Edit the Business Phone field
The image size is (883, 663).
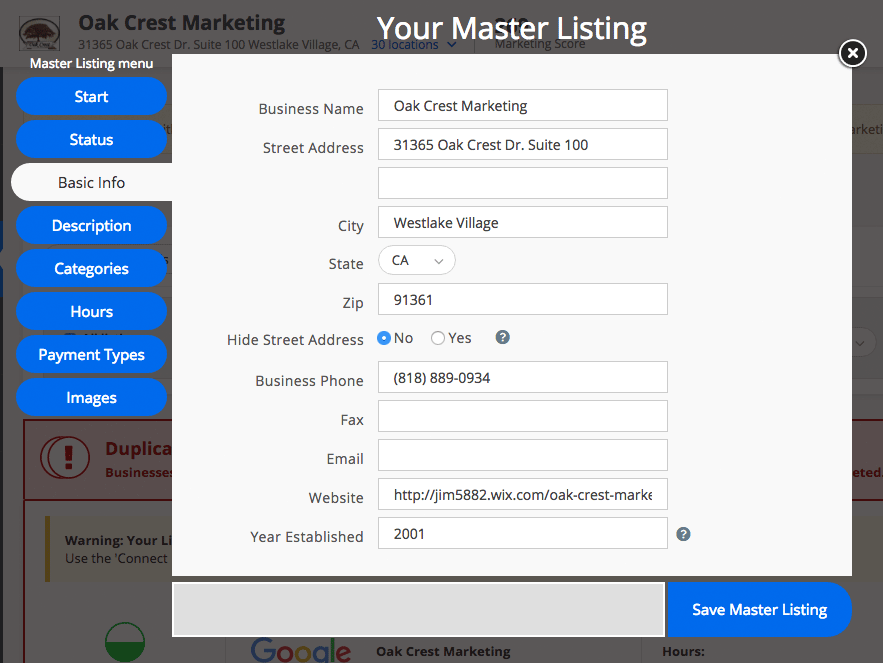point(523,377)
